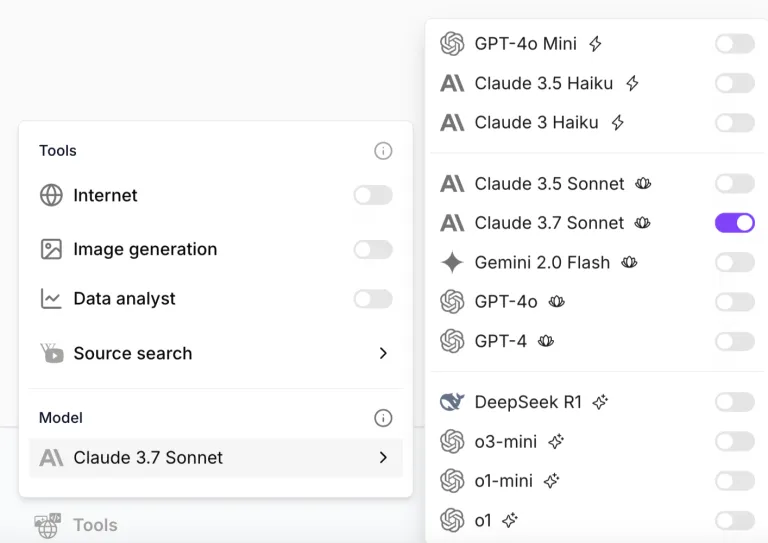768x543 pixels.
Task: Switch on the o3-mini toggle
Action: [x=735, y=442]
